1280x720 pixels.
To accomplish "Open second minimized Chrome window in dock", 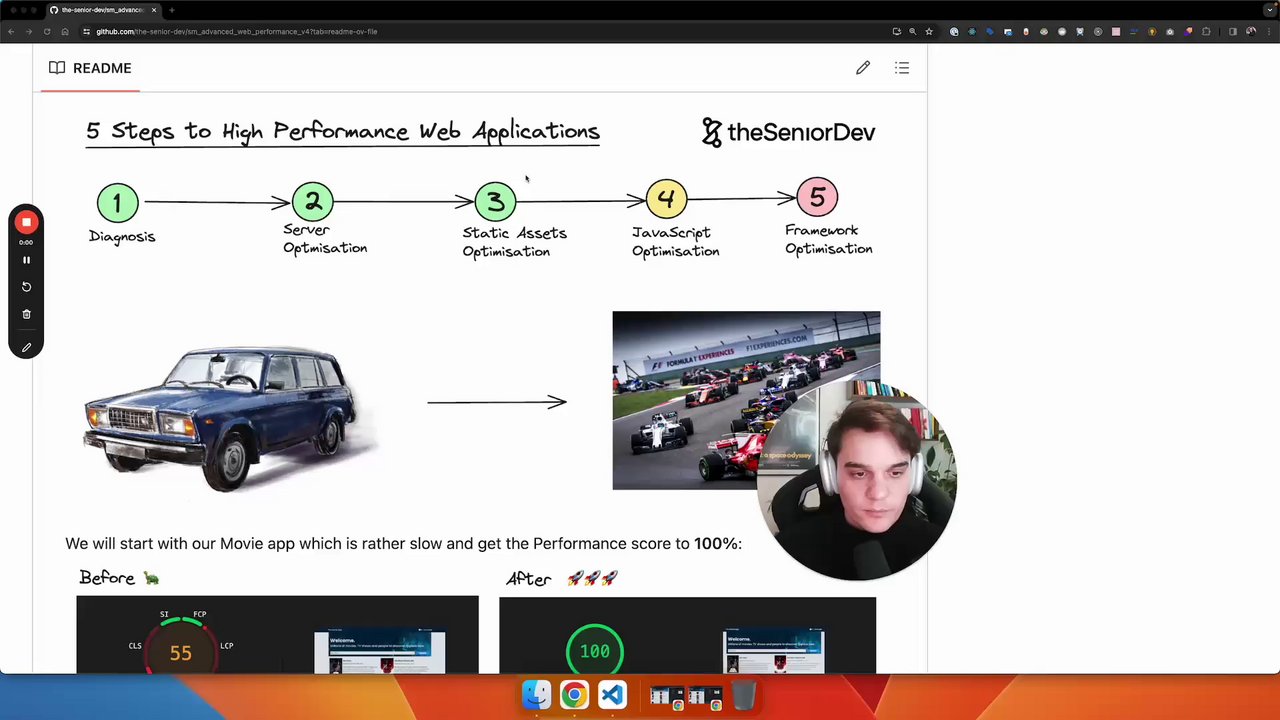I will tap(705, 696).
